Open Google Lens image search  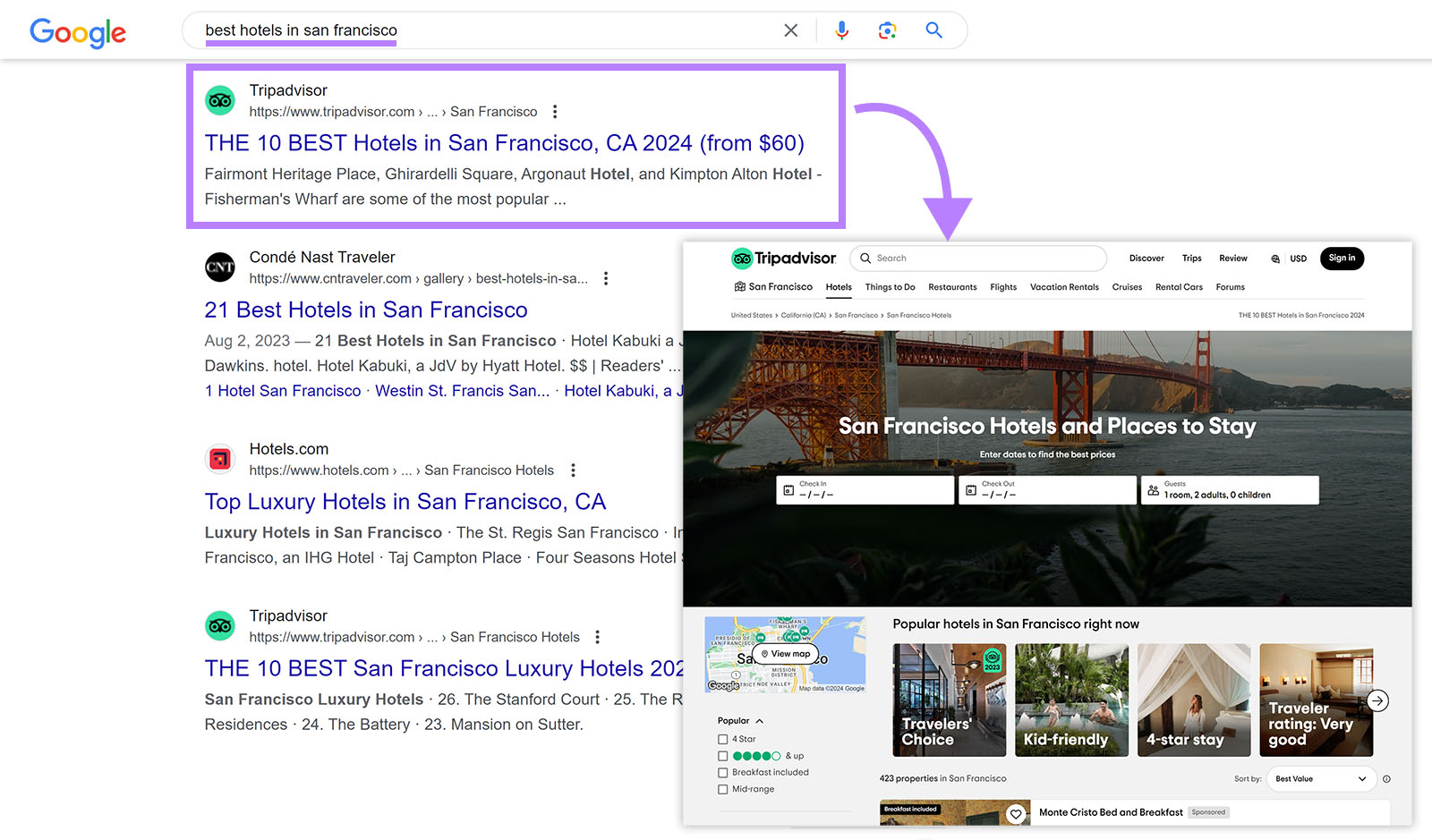[x=887, y=30]
